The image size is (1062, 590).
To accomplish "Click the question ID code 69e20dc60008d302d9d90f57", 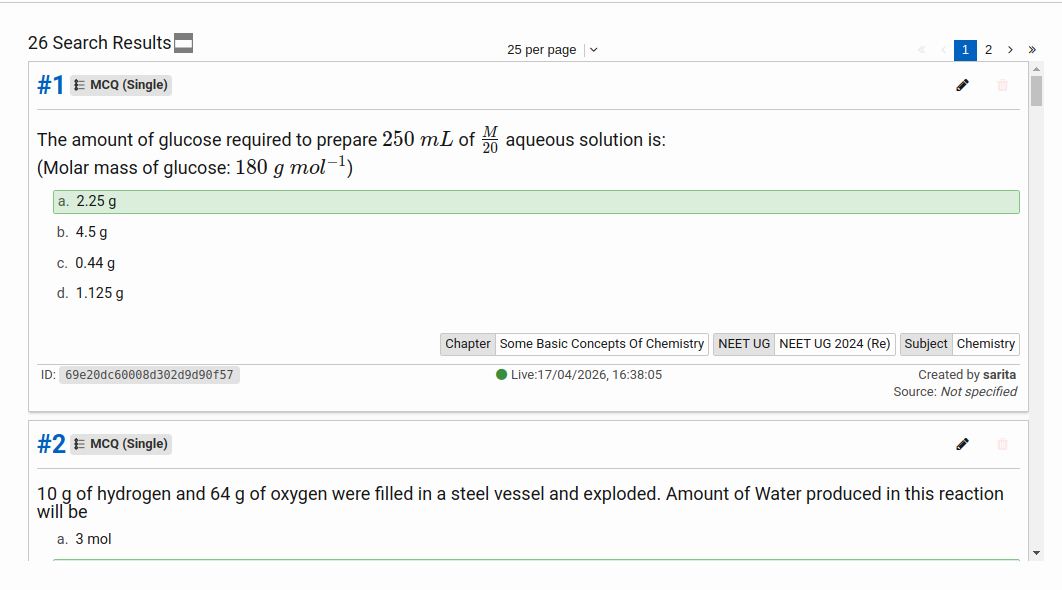I will [149, 375].
